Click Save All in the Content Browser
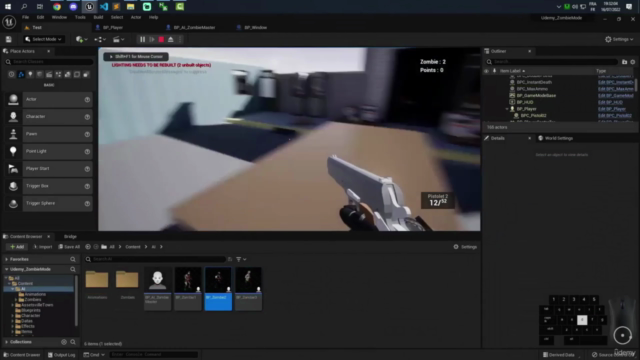Screen dimensions: 640x360 69,247
